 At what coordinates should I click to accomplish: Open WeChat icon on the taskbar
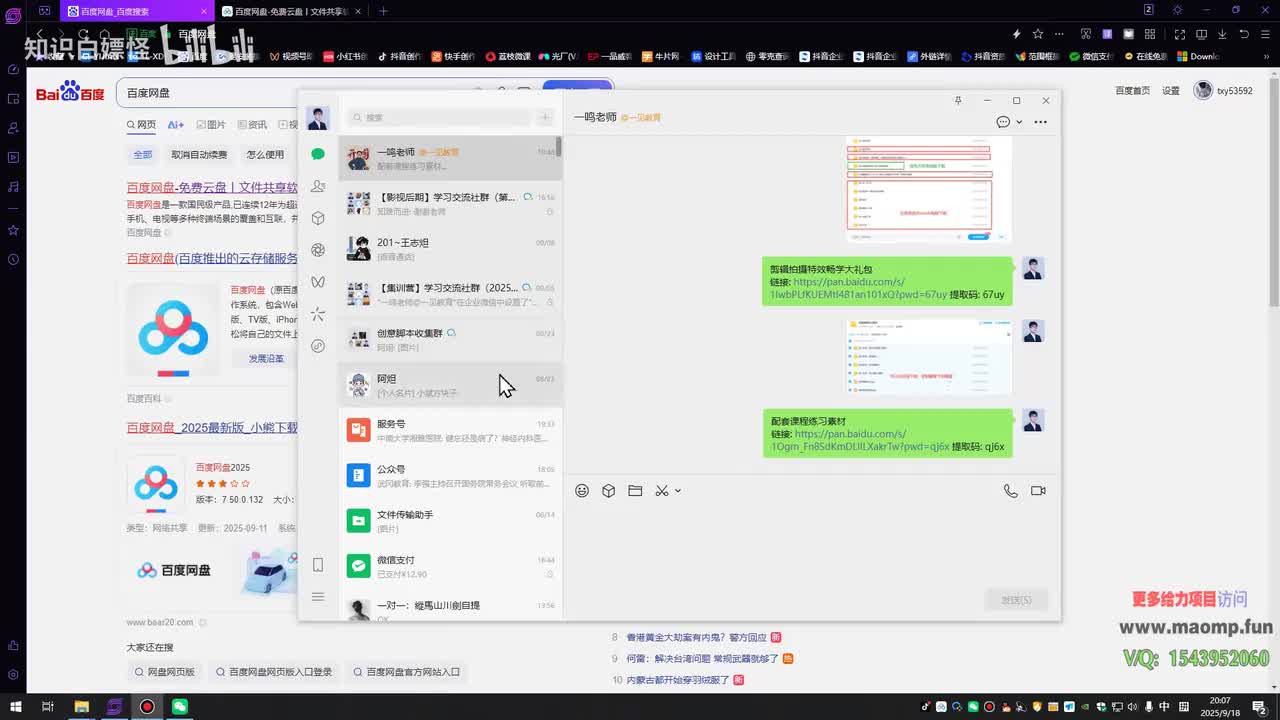pos(179,707)
